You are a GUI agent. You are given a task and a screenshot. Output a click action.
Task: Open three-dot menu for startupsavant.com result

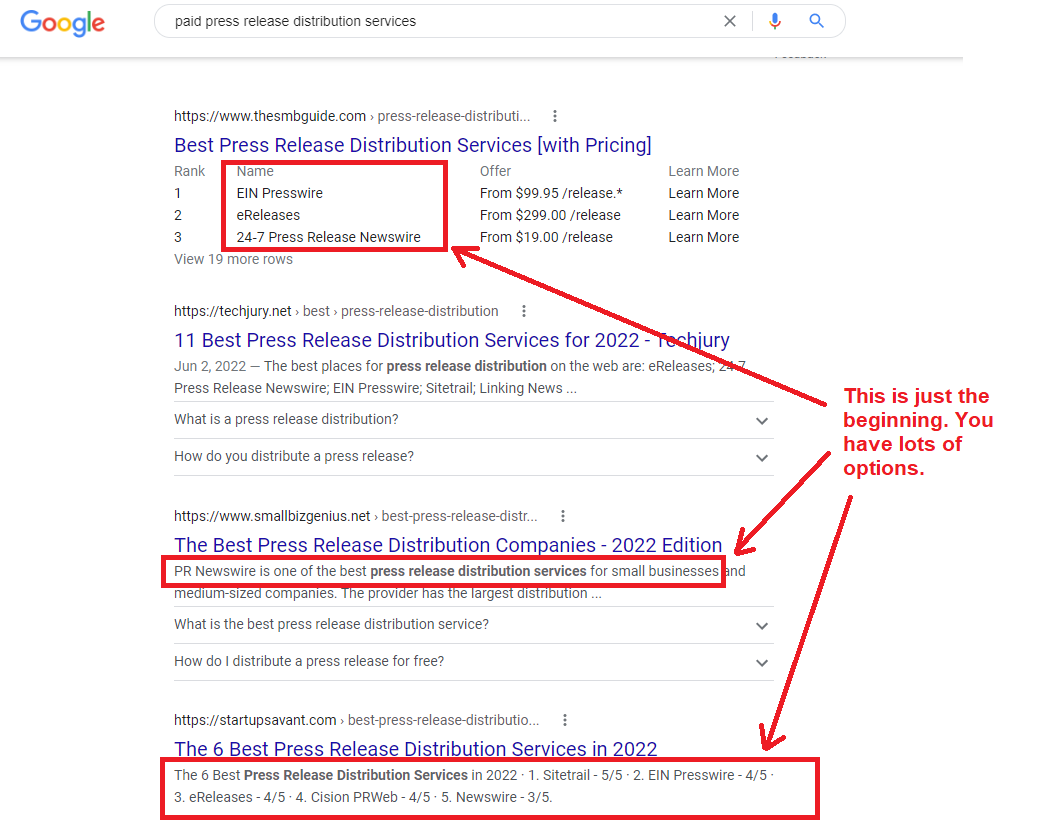coord(565,720)
